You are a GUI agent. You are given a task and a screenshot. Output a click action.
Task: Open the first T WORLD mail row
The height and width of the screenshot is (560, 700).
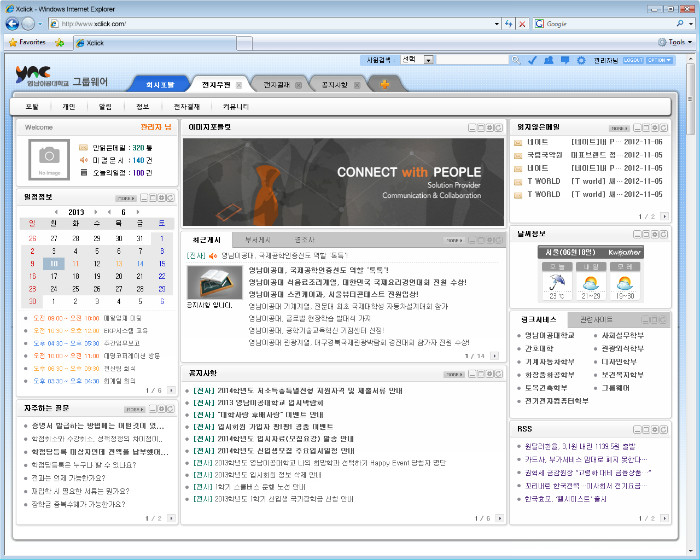[x=589, y=181]
